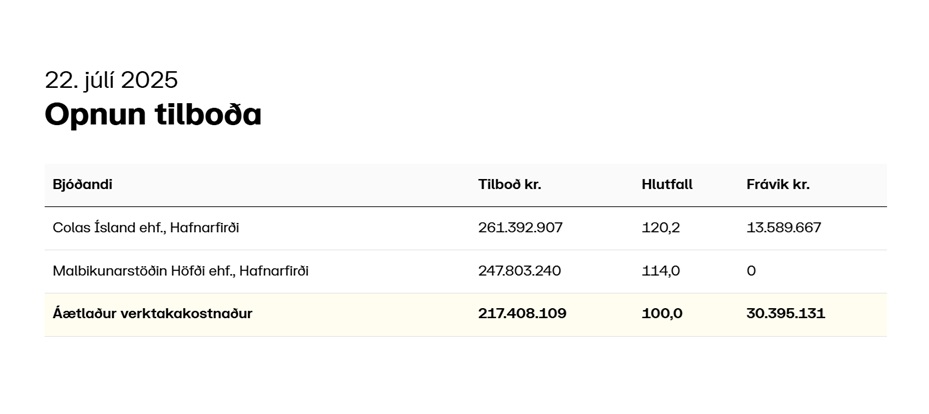Click the Tilboð kr. column header
The width and height of the screenshot is (929, 414).
pos(510,184)
